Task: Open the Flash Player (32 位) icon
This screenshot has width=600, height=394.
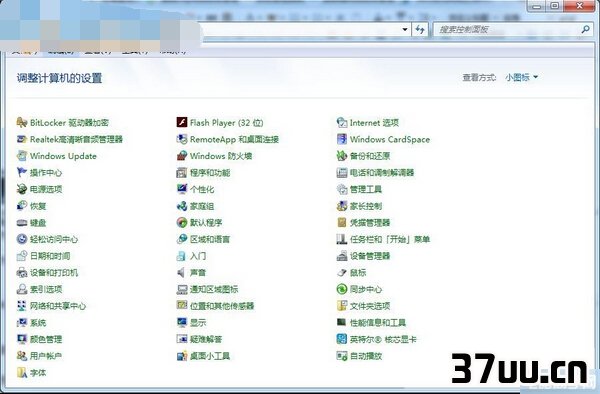Action: point(182,122)
